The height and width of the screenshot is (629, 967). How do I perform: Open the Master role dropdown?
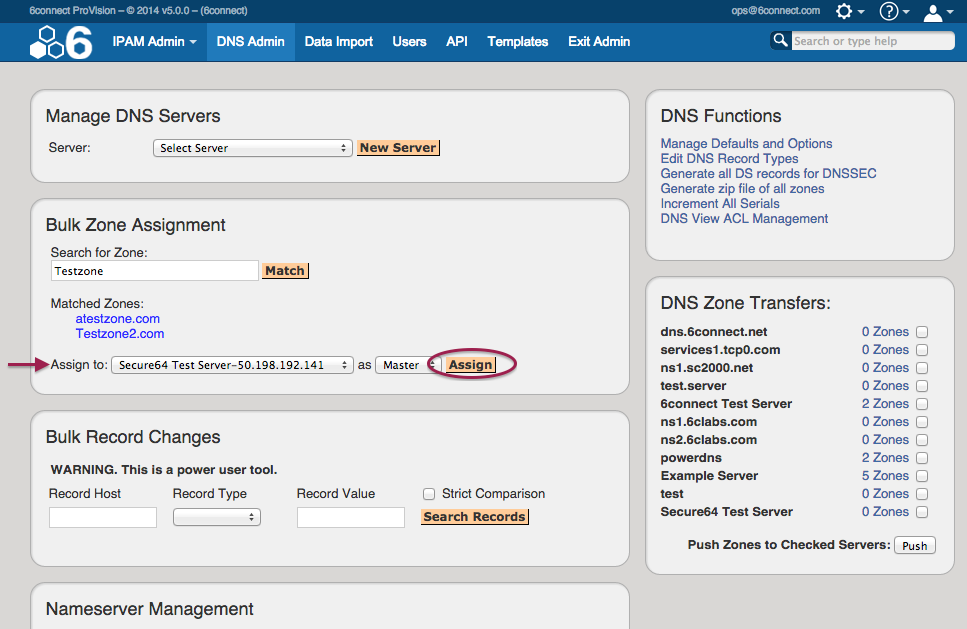click(406, 365)
